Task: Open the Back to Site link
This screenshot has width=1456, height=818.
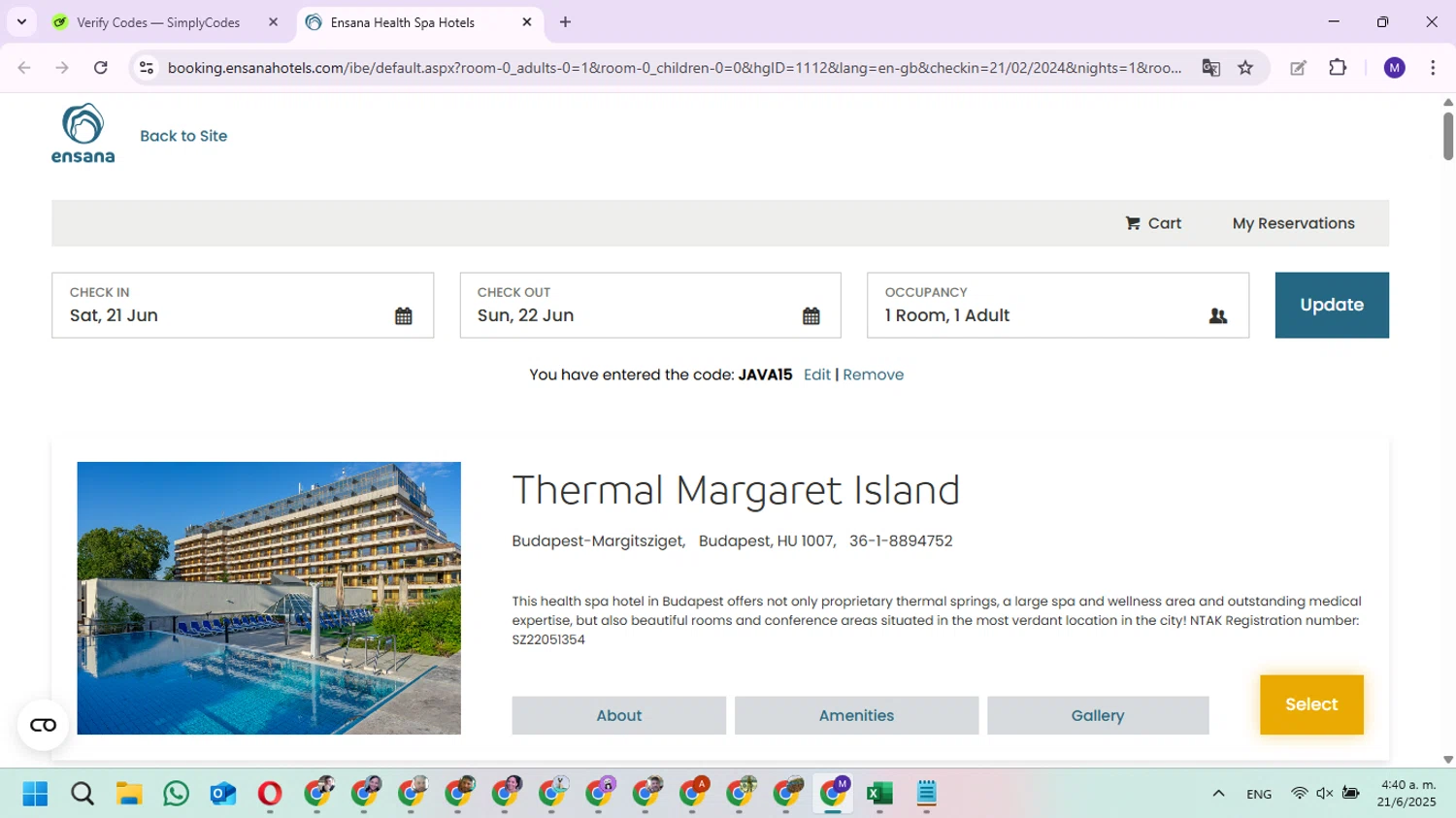Action: click(x=183, y=136)
